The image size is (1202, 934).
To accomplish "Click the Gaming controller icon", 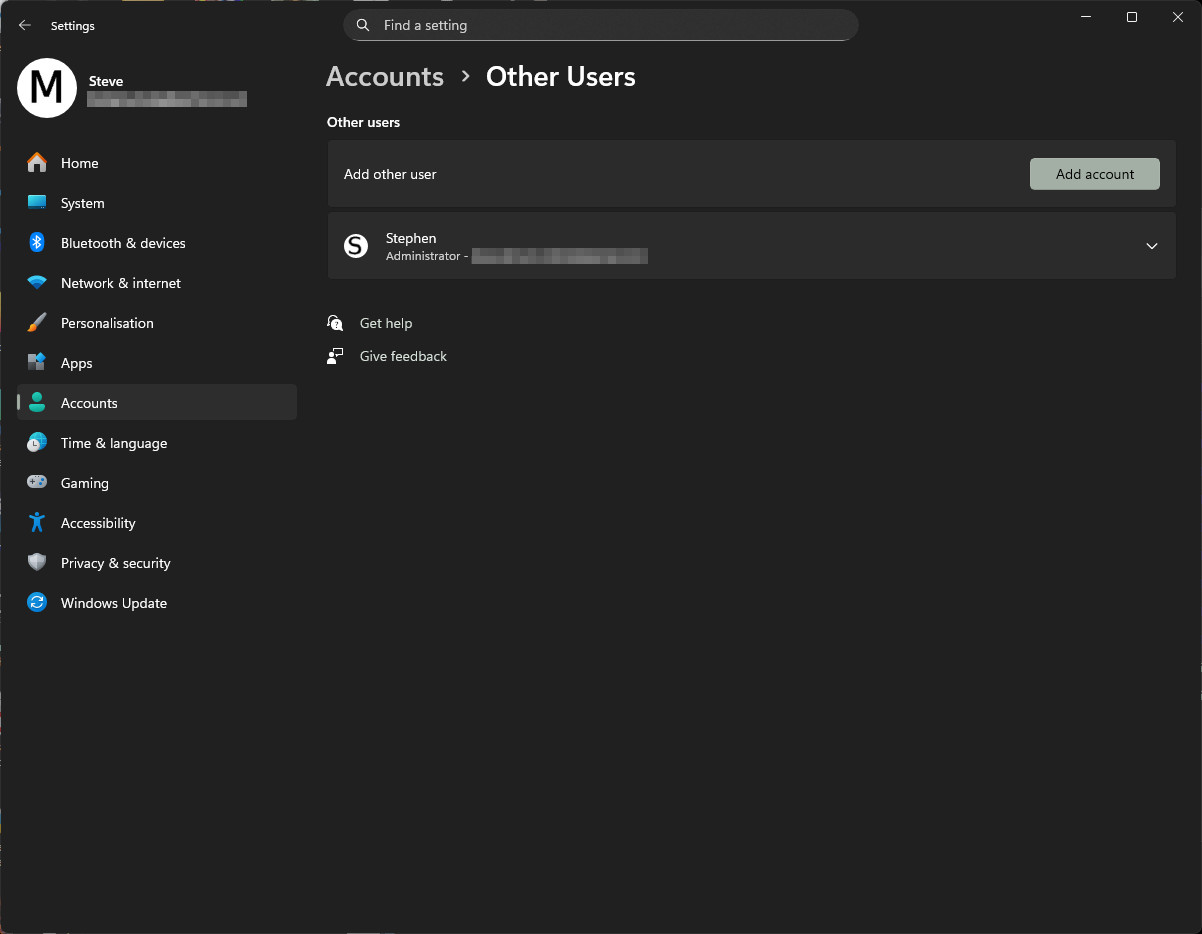I will (x=37, y=483).
